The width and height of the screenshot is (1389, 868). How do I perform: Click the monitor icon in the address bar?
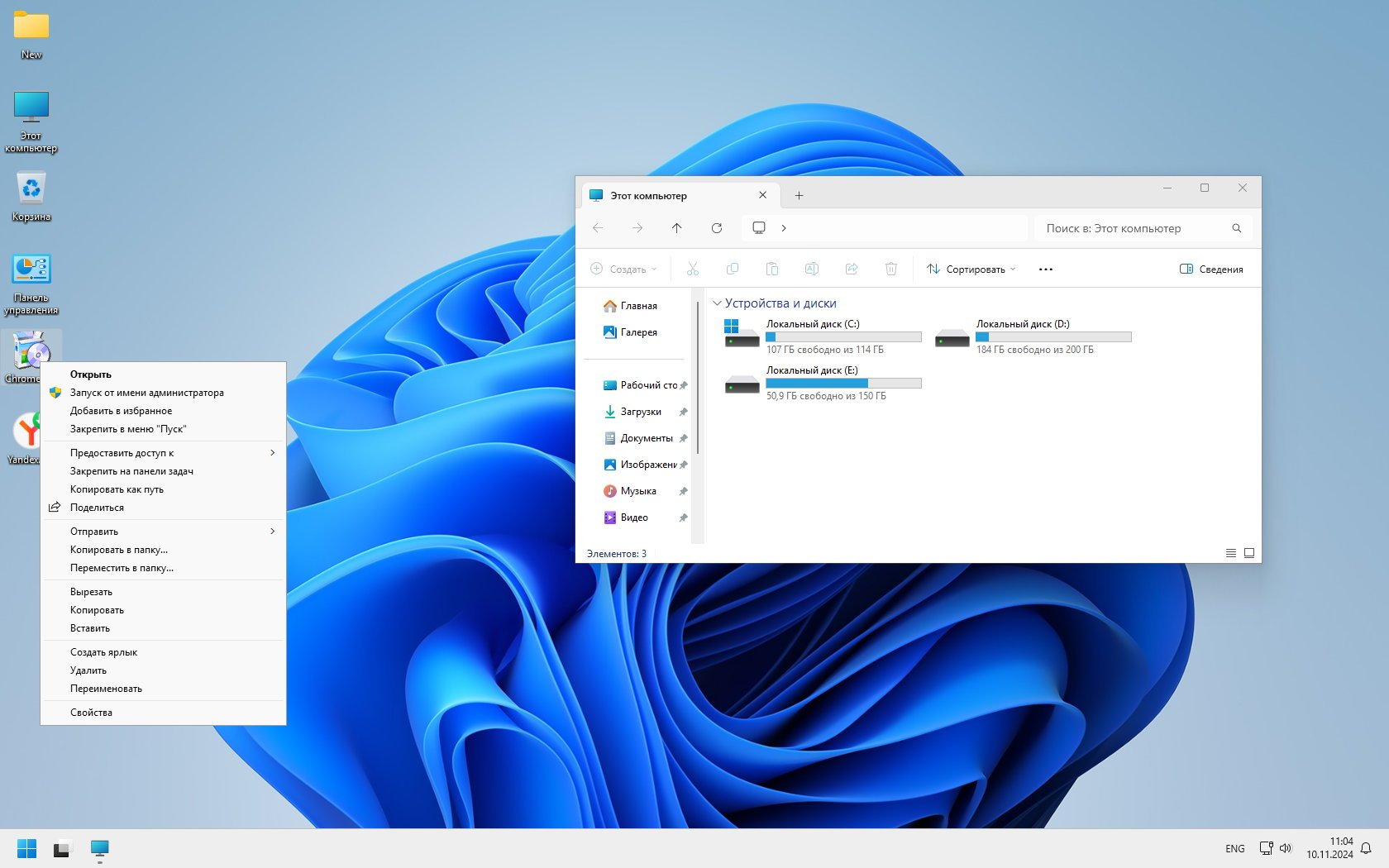759,227
